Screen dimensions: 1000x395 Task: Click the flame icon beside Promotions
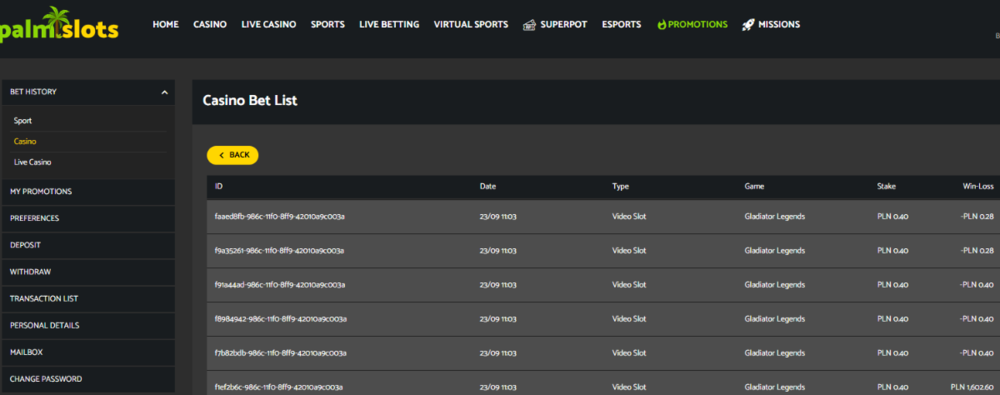click(661, 25)
